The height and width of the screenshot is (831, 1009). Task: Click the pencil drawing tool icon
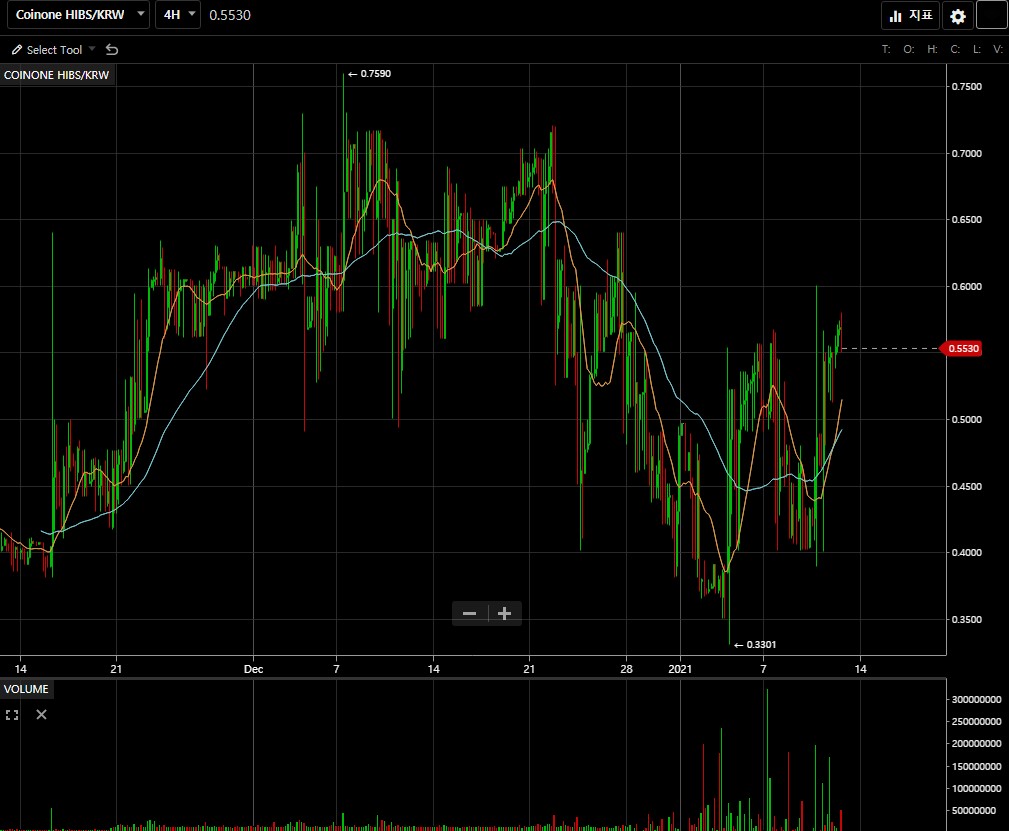pos(17,50)
